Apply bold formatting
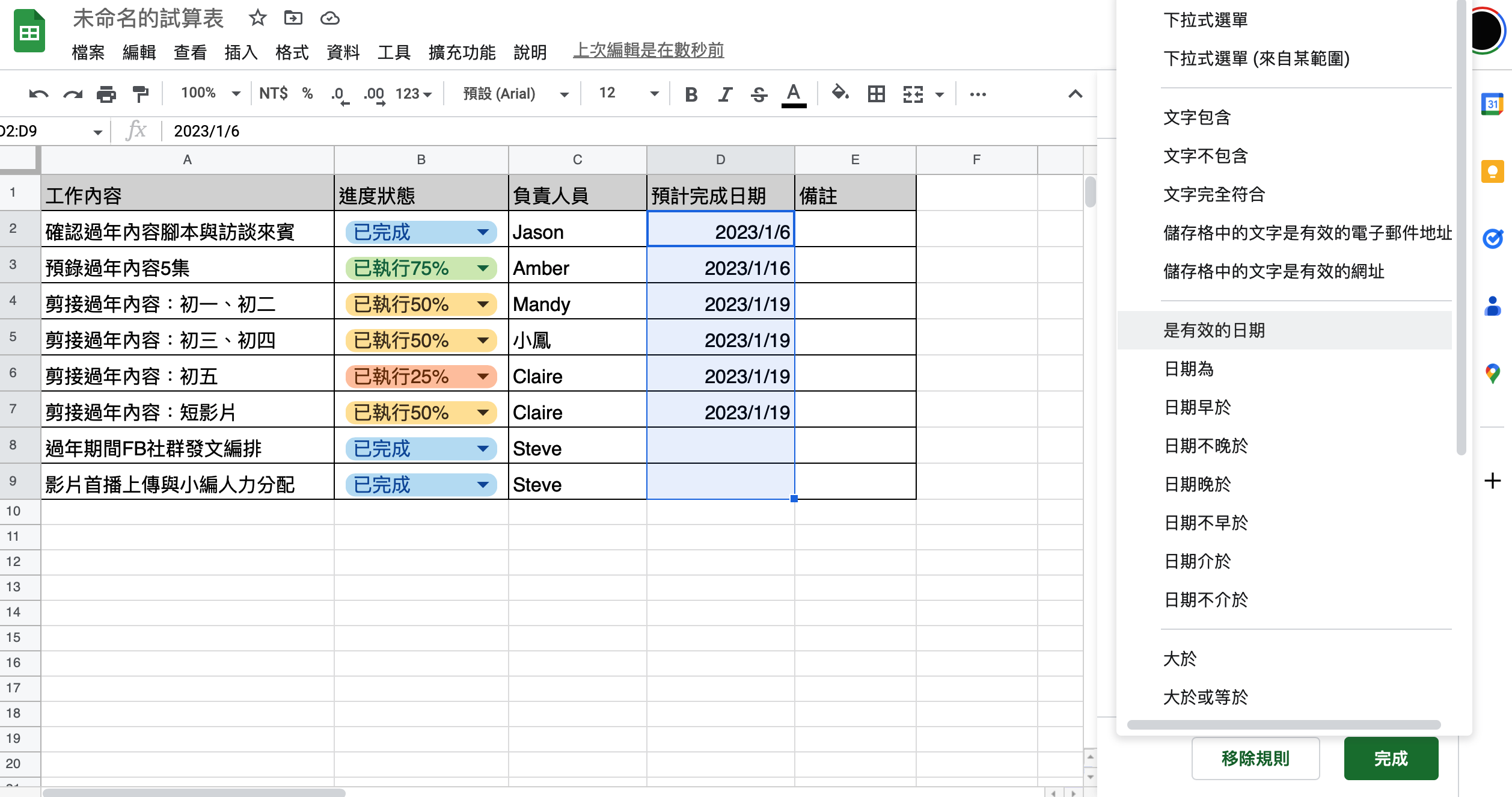The width and height of the screenshot is (1512, 797). (x=690, y=94)
